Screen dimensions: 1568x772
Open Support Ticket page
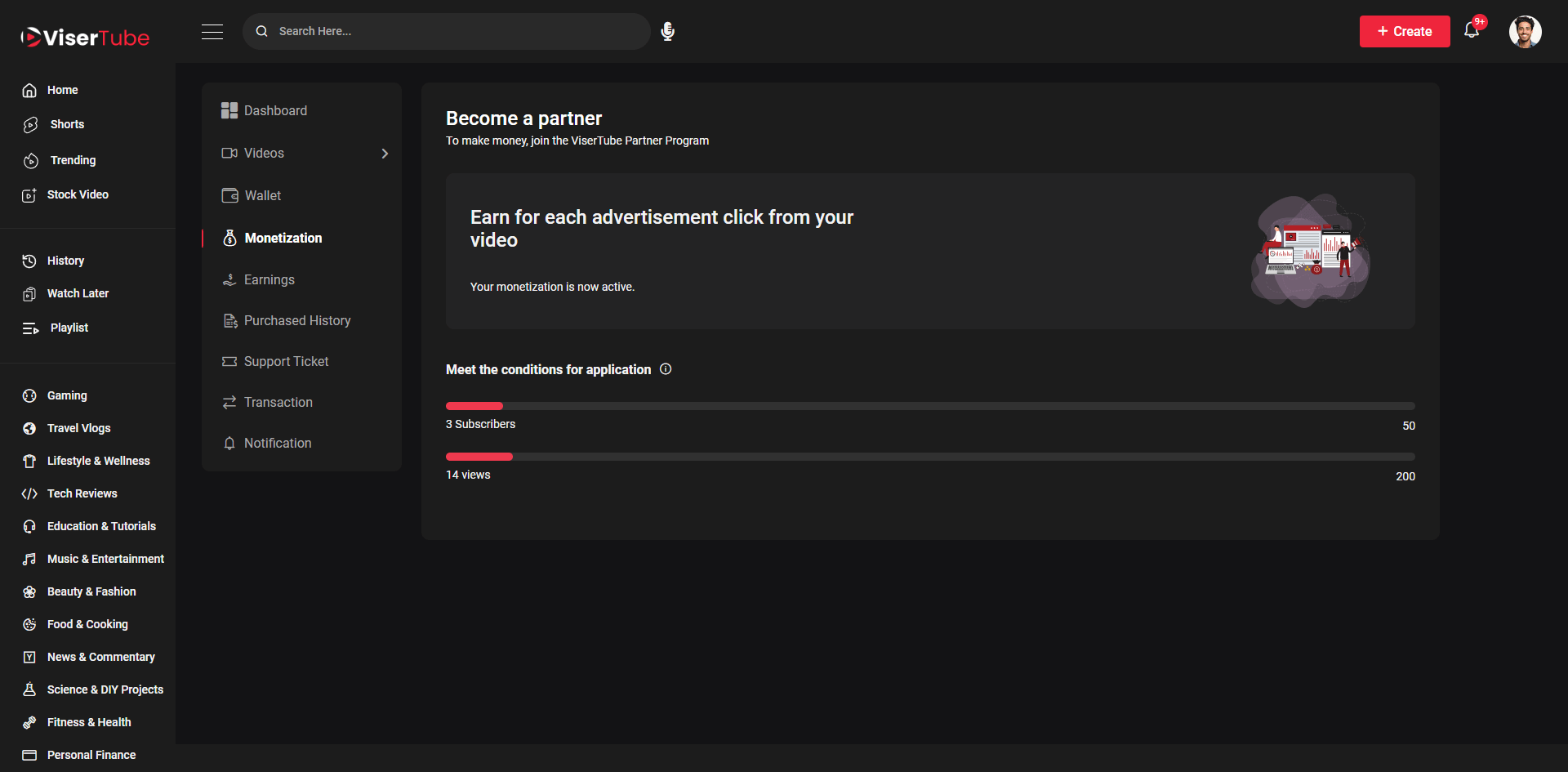point(286,361)
